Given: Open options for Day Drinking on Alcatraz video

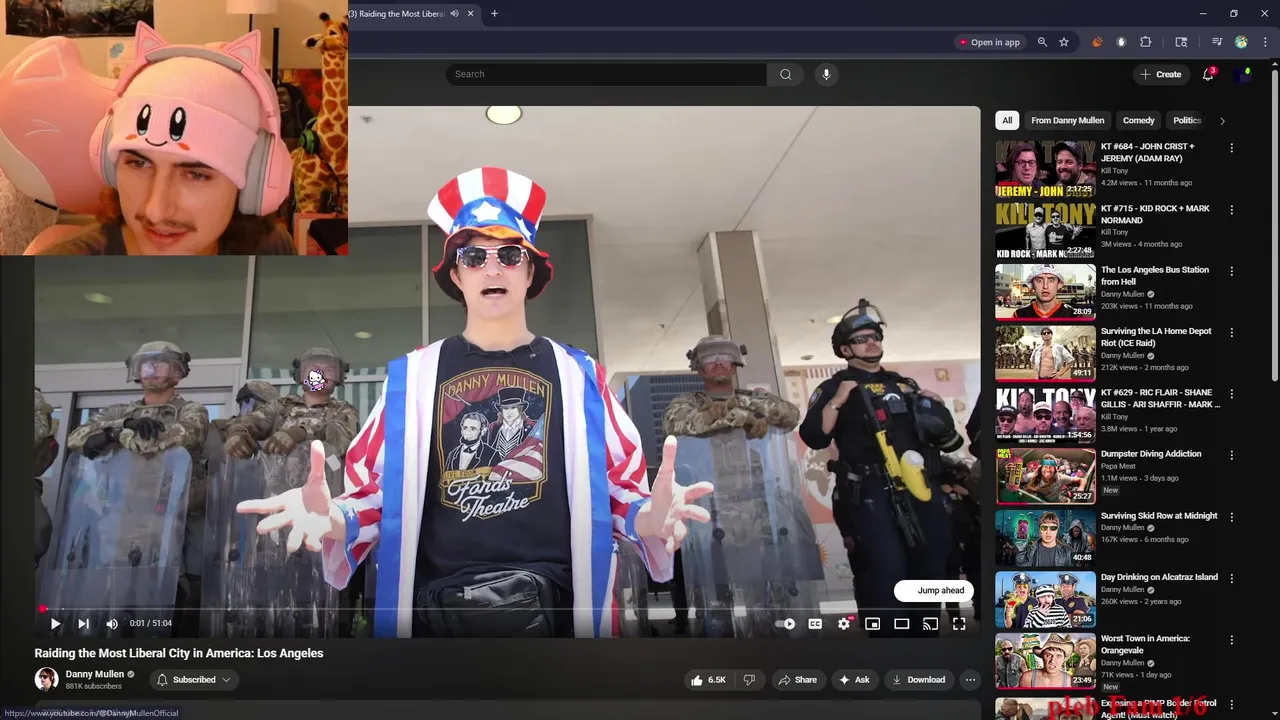Looking at the screenshot, I should click(x=1231, y=578).
